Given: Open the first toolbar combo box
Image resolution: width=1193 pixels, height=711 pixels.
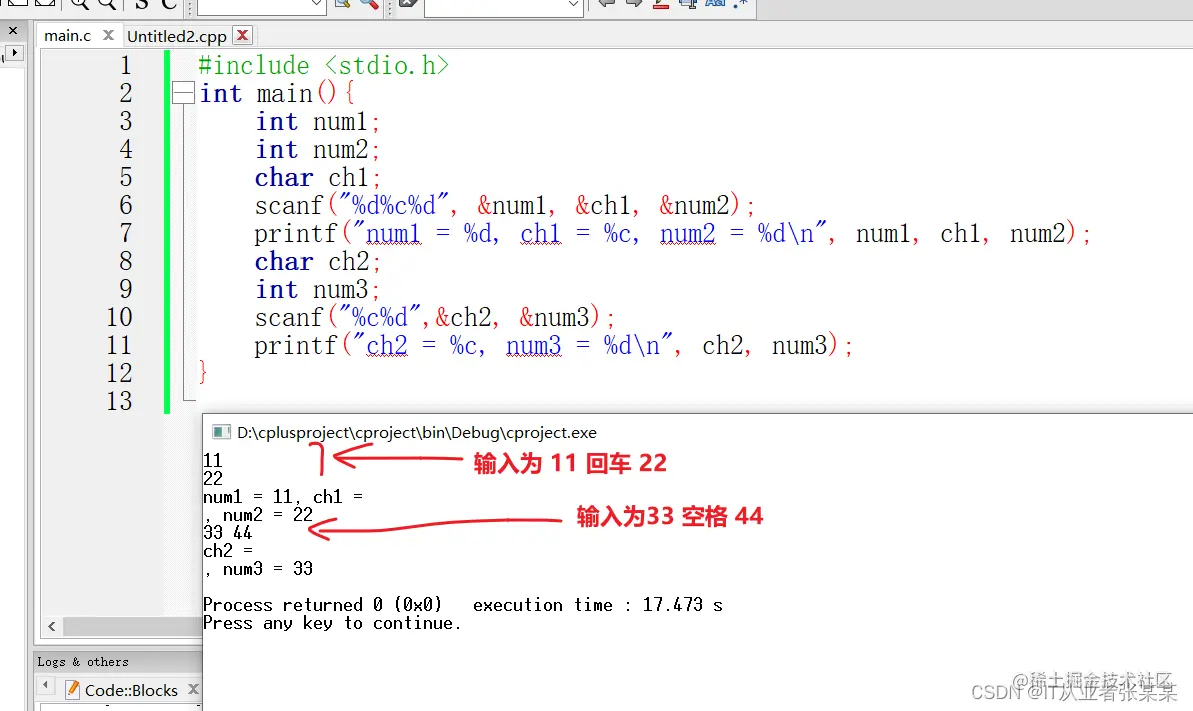Looking at the screenshot, I should (x=262, y=6).
